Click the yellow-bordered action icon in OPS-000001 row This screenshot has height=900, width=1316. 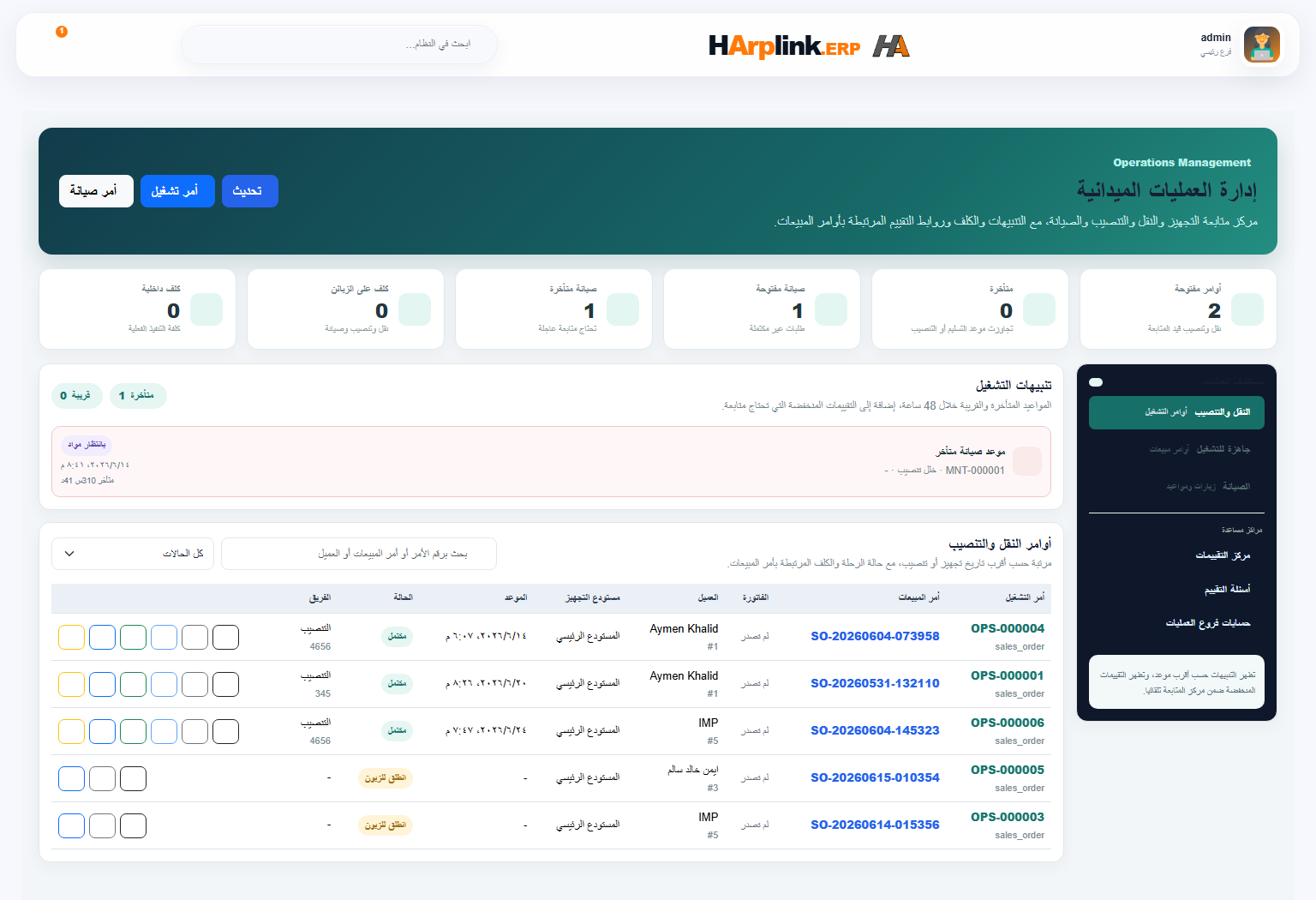pyautogui.click(x=72, y=684)
